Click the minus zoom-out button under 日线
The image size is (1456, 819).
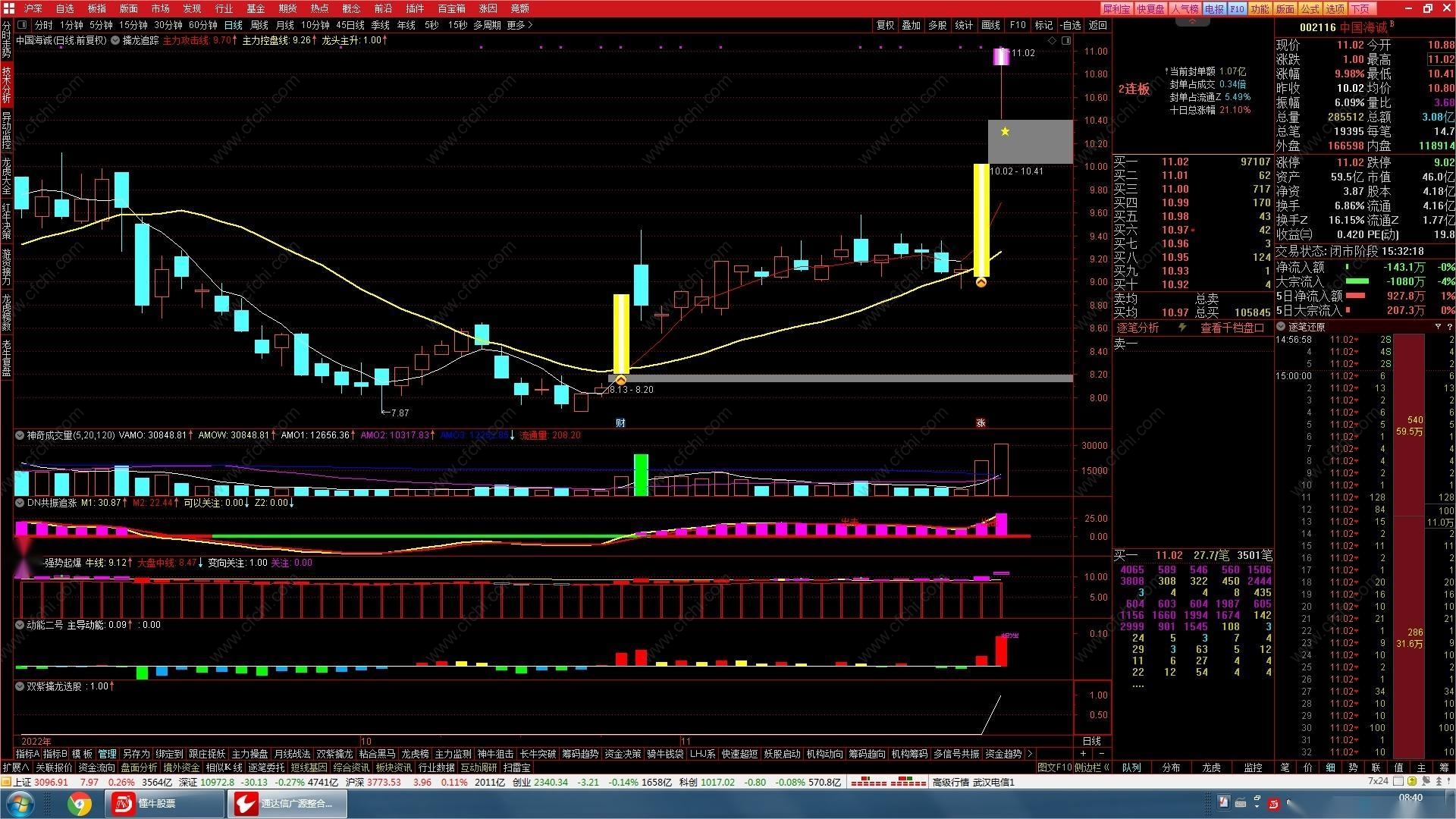coord(1101,754)
